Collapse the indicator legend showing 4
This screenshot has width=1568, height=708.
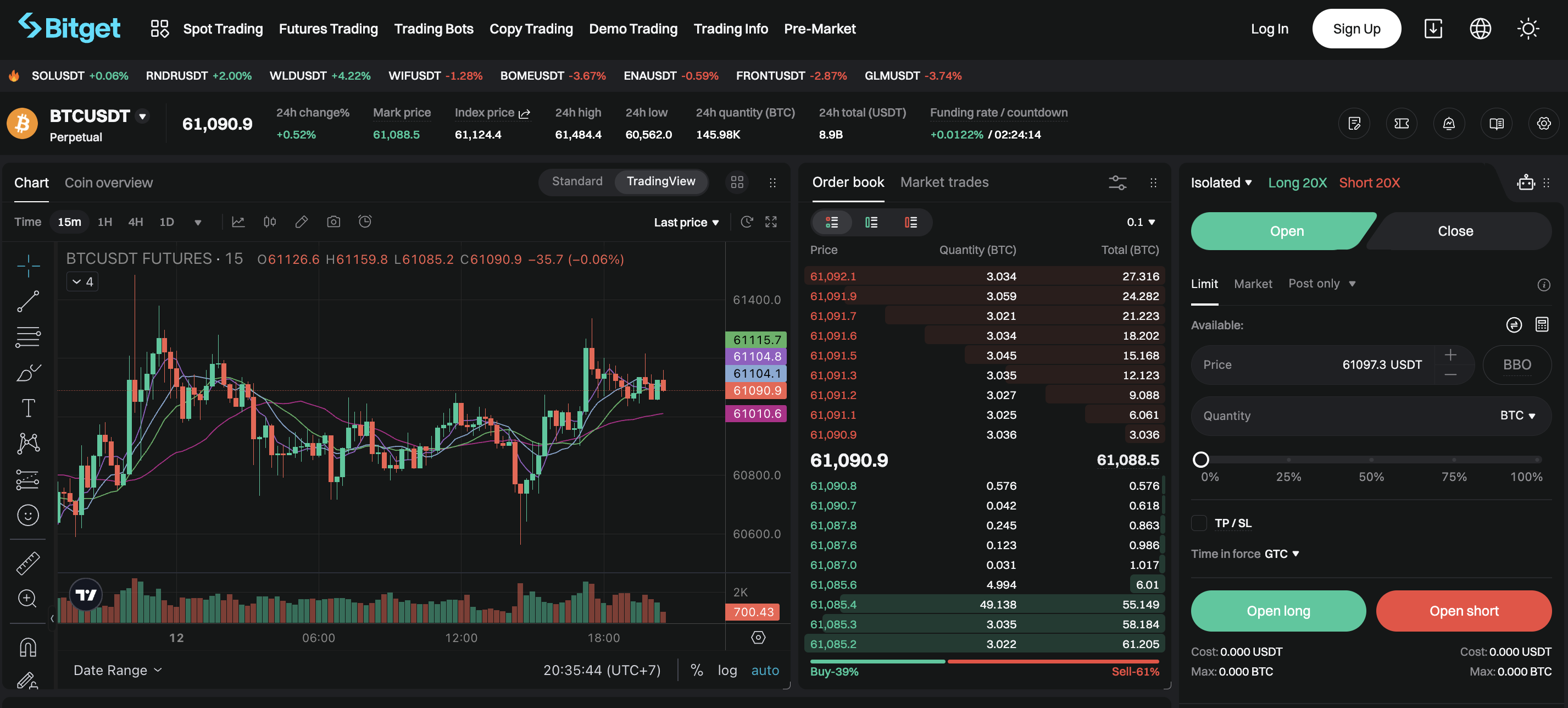[x=82, y=282]
